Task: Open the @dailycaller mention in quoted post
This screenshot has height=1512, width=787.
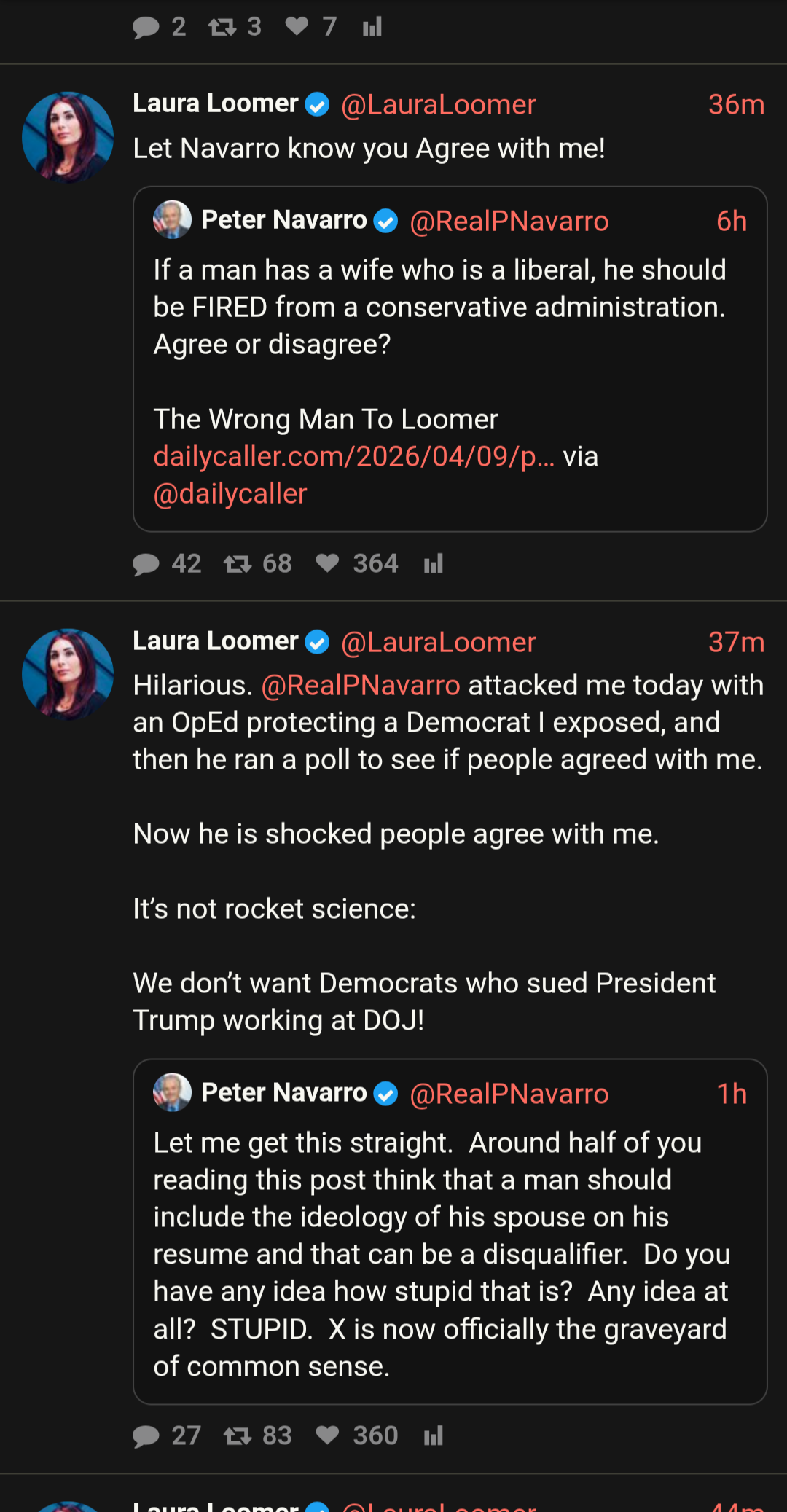Action: [230, 494]
